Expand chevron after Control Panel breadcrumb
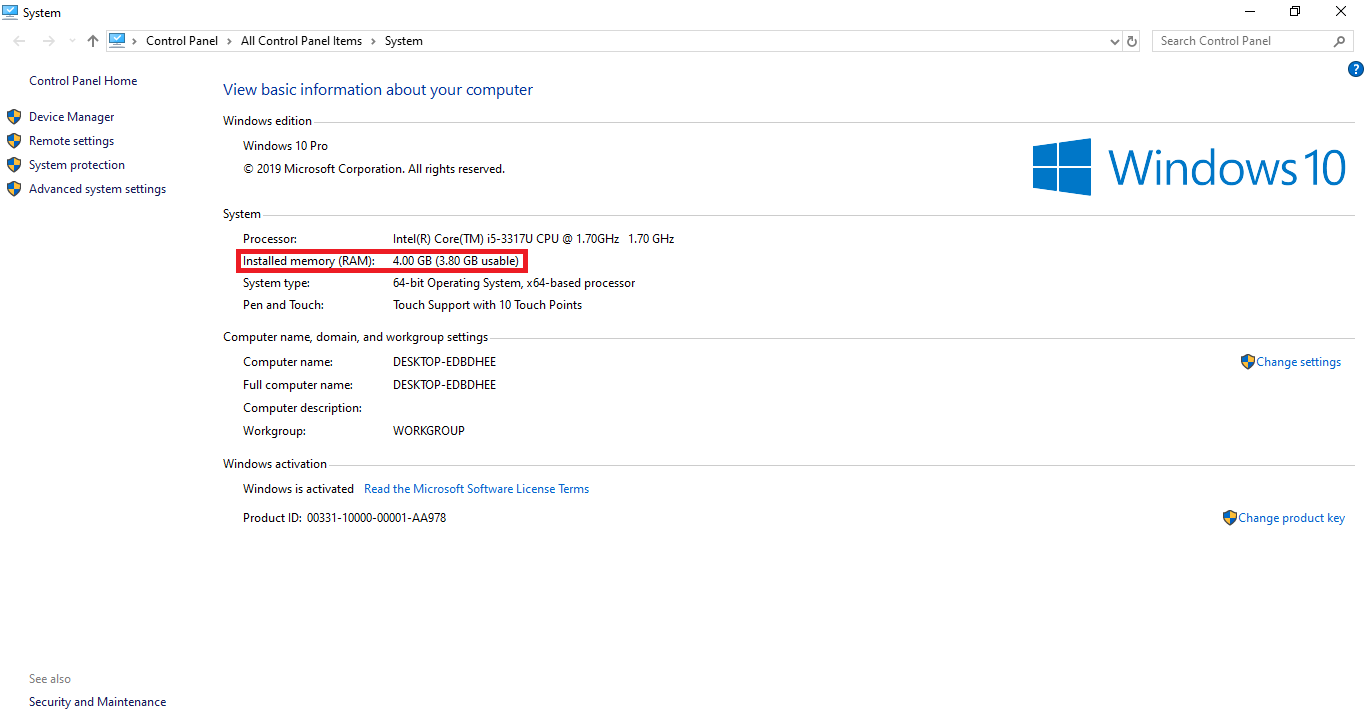 coord(229,41)
